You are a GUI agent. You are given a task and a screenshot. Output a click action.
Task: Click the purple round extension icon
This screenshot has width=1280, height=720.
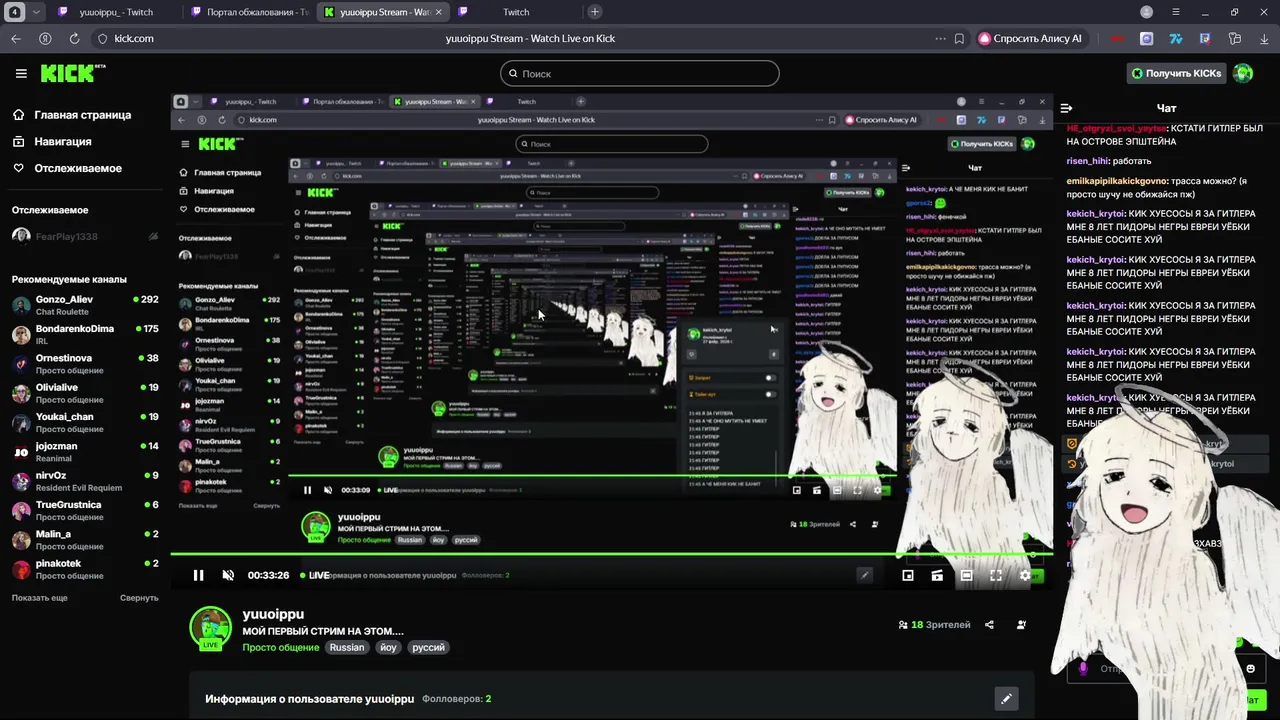tap(1147, 38)
